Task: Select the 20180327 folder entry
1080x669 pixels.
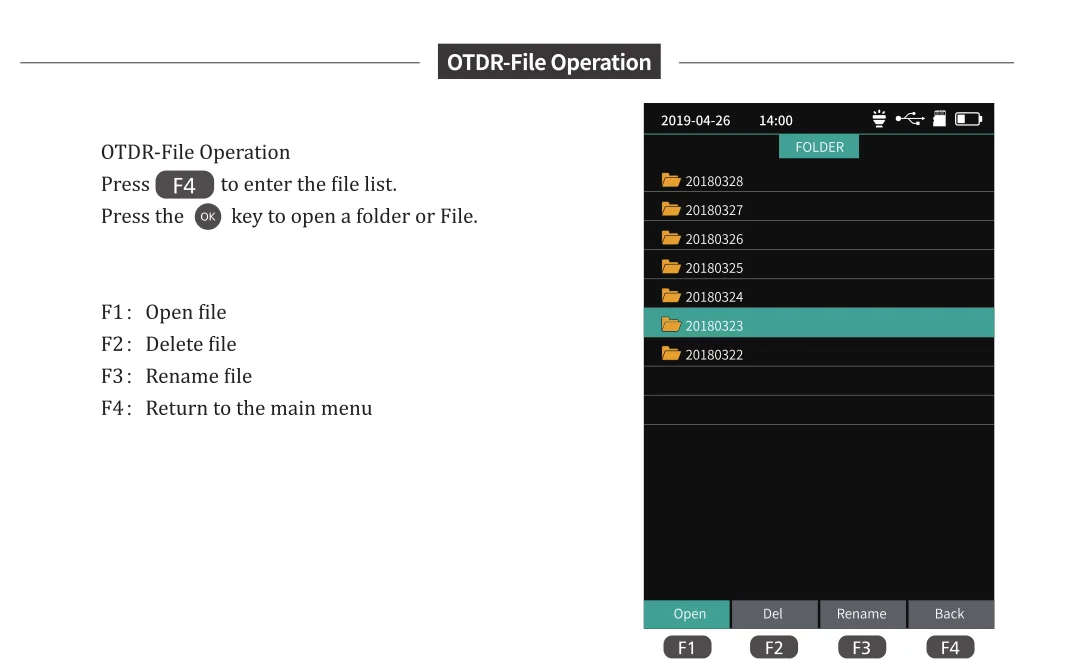Action: click(714, 210)
